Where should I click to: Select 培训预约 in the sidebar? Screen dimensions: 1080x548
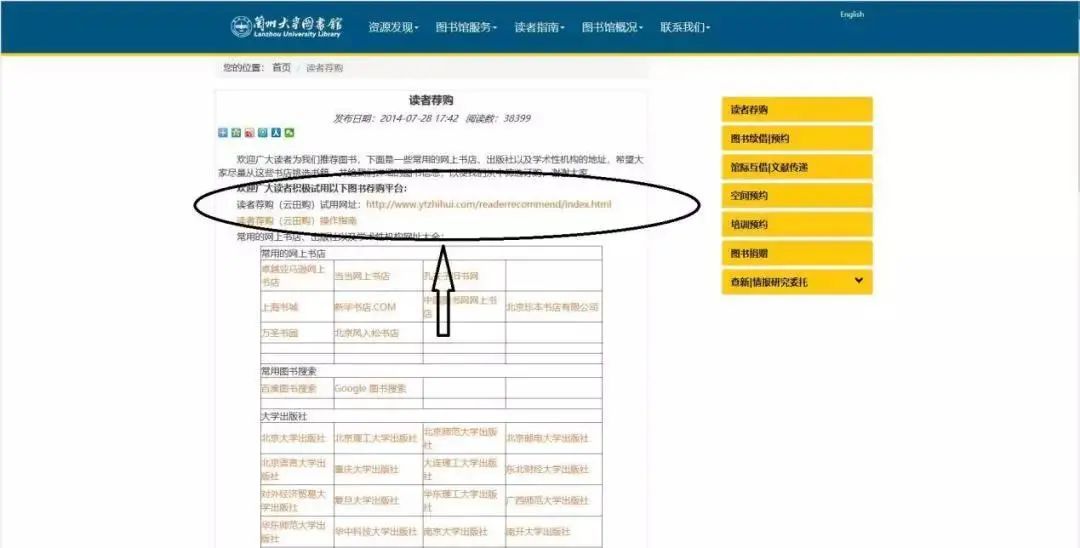pos(797,224)
